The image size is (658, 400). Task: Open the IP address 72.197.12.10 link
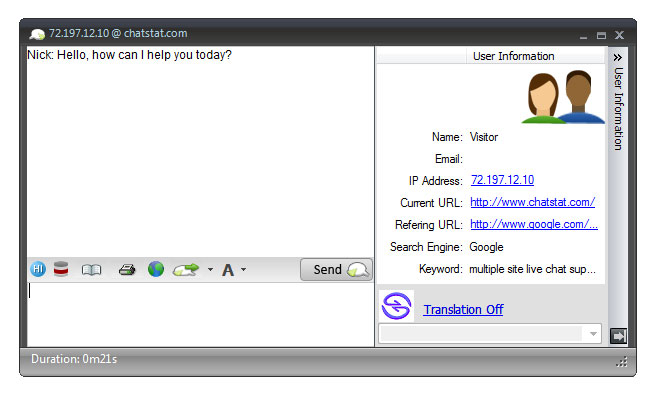[502, 180]
